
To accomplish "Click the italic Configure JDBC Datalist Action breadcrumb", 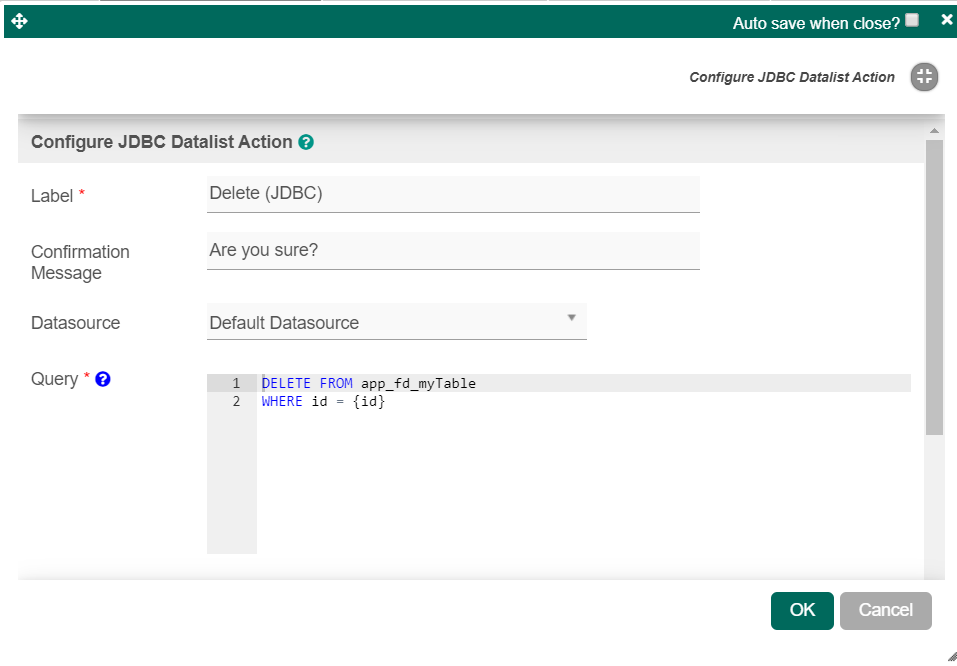I will pyautogui.click(x=792, y=77).
